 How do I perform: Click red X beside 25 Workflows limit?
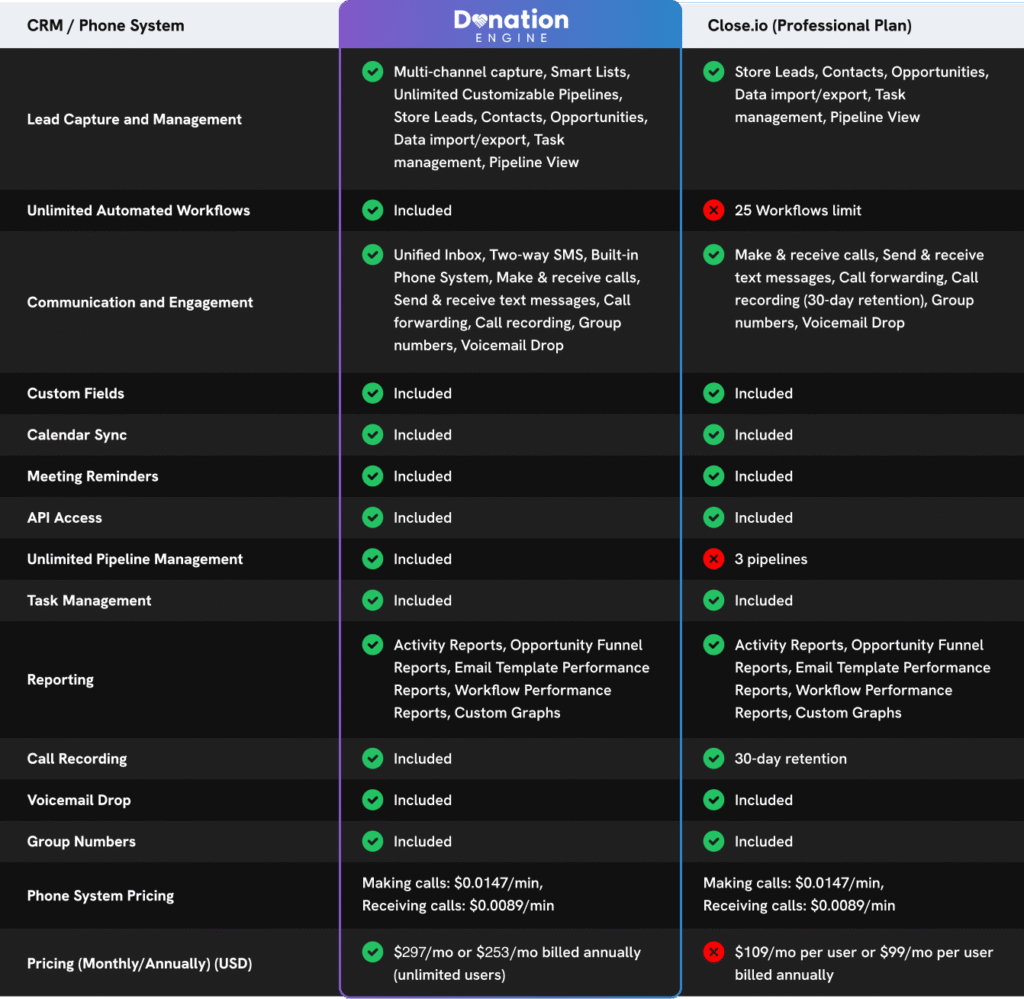(713, 211)
